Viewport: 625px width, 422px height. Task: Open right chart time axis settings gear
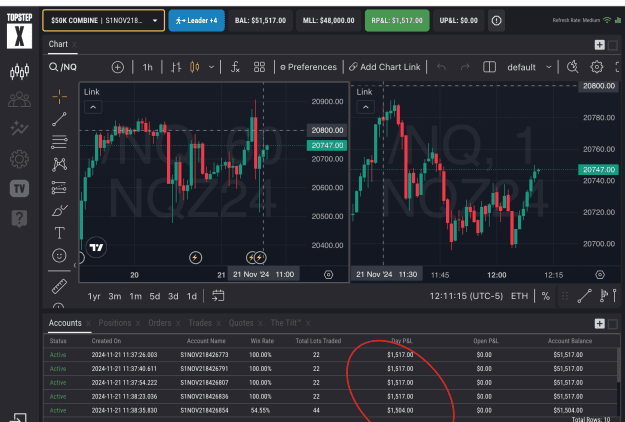tap(599, 274)
